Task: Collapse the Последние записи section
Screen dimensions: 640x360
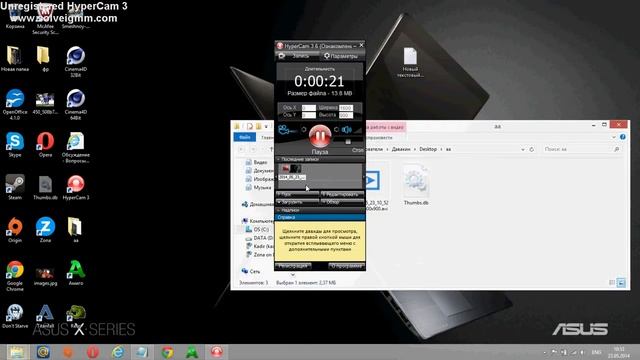Action: pyautogui.click(x=320, y=159)
